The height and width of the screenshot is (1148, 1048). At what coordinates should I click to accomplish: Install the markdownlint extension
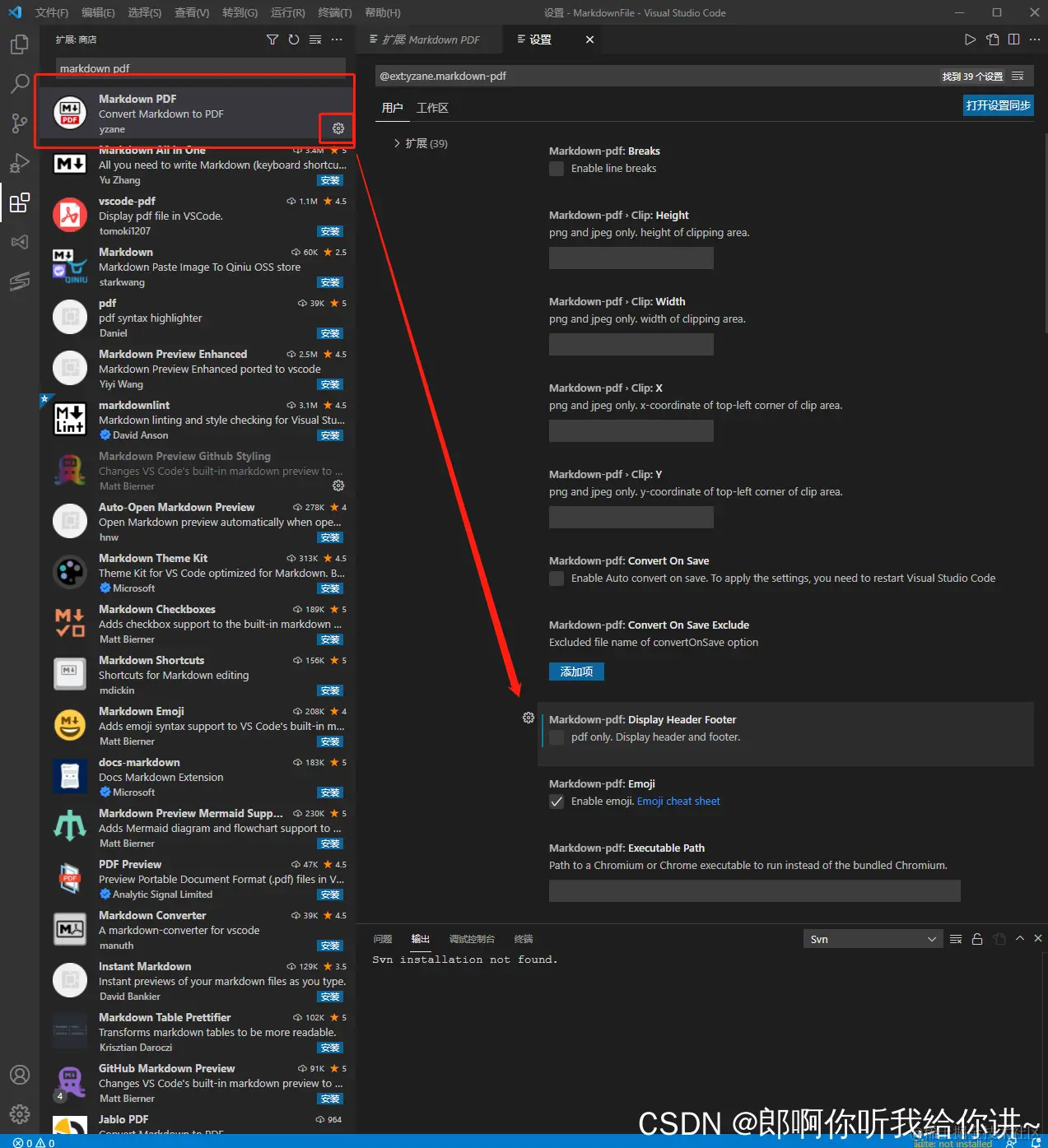tap(330, 435)
